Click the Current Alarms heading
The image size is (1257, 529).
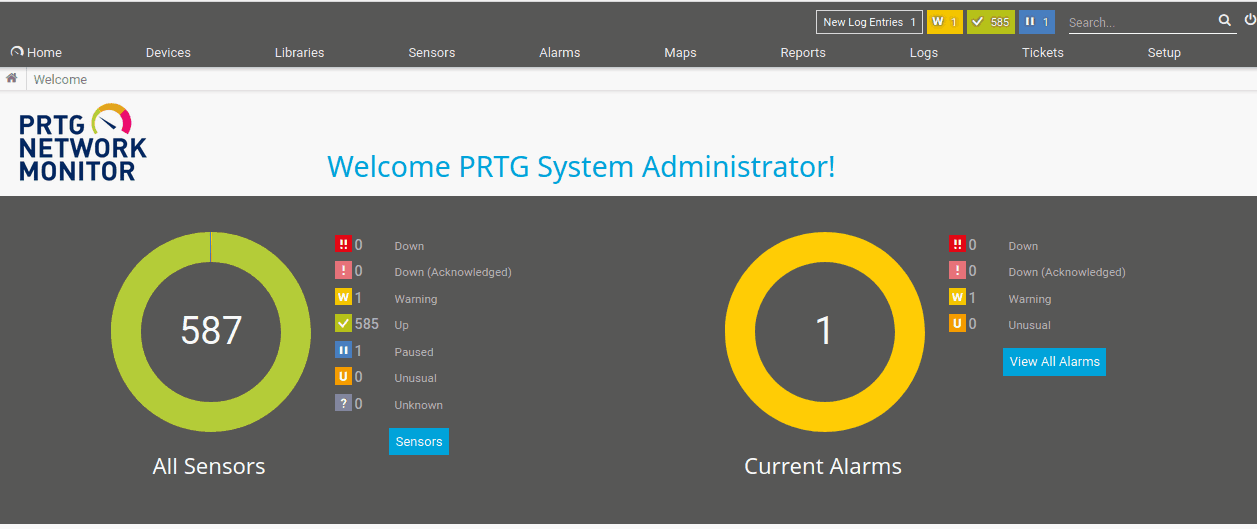coord(823,466)
